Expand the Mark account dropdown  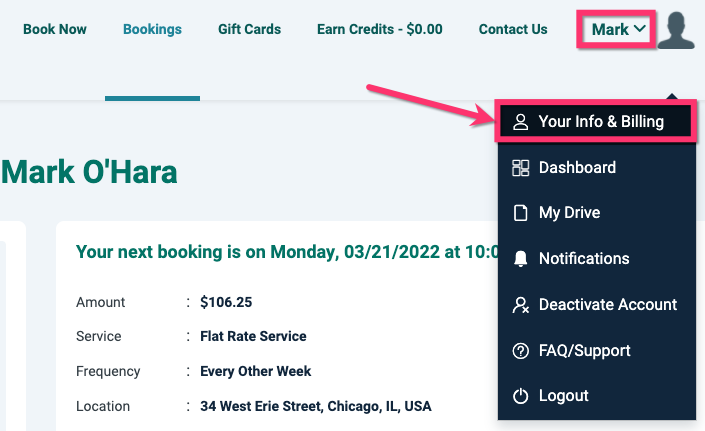617,29
